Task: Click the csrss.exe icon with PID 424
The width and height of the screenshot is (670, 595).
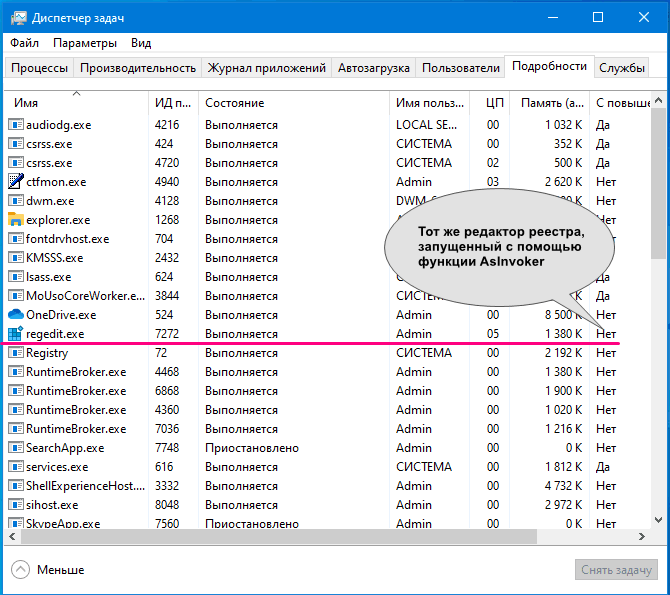Action: (x=16, y=144)
